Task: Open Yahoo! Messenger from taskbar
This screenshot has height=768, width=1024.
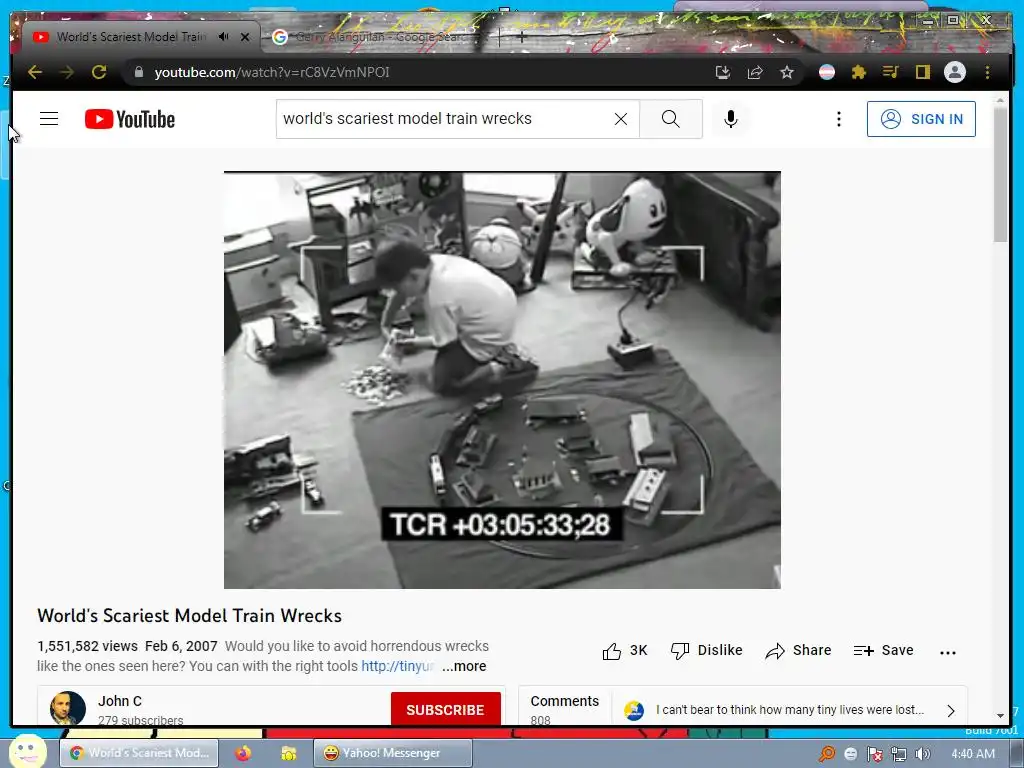Action: pyautogui.click(x=392, y=753)
